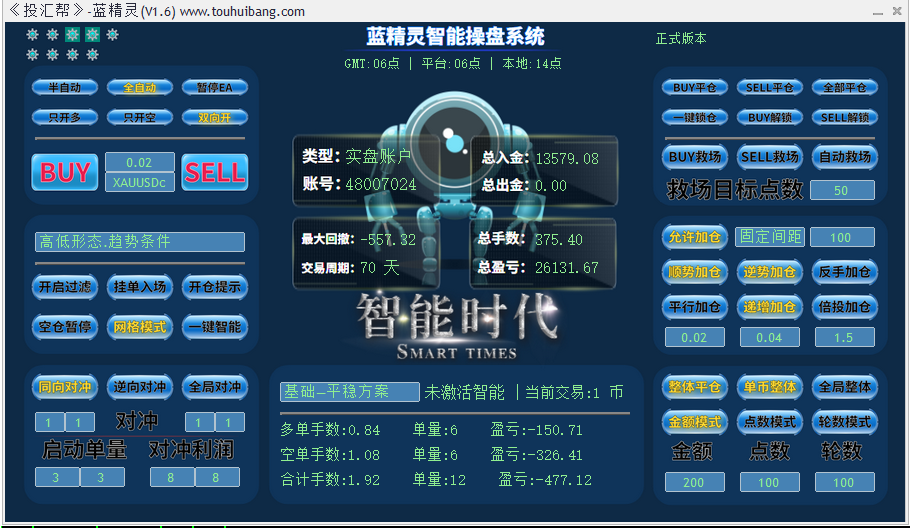Click the 暂停EA pause button
Viewport: 910px width, 528px height.
[x=215, y=88]
